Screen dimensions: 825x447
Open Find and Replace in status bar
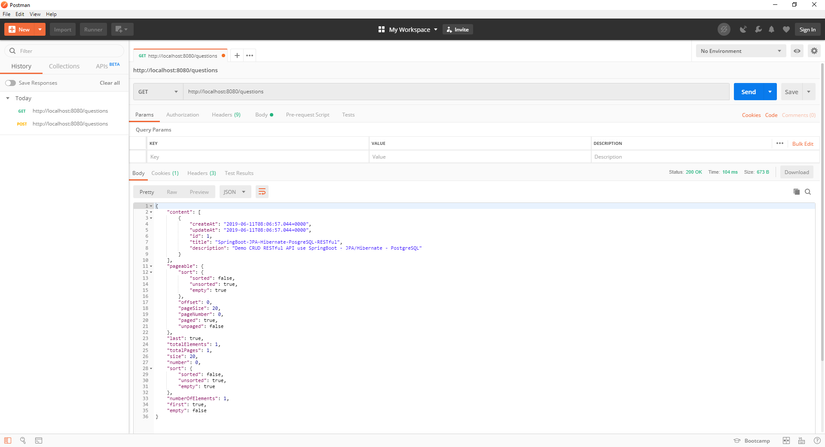(23, 441)
